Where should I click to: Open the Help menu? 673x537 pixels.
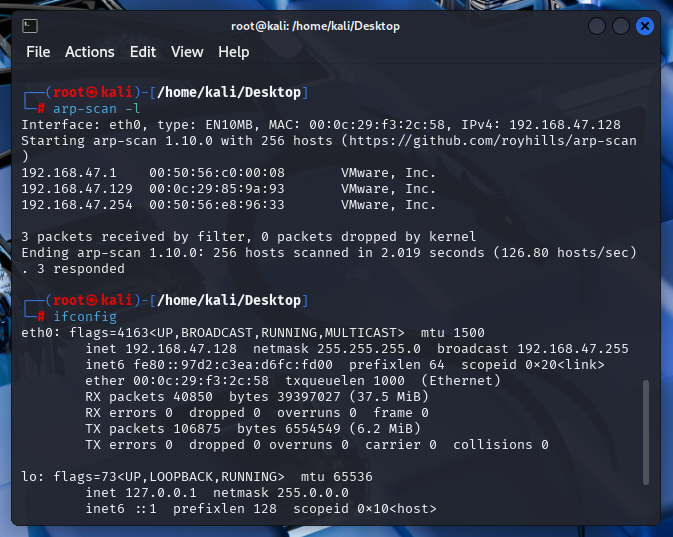(234, 52)
